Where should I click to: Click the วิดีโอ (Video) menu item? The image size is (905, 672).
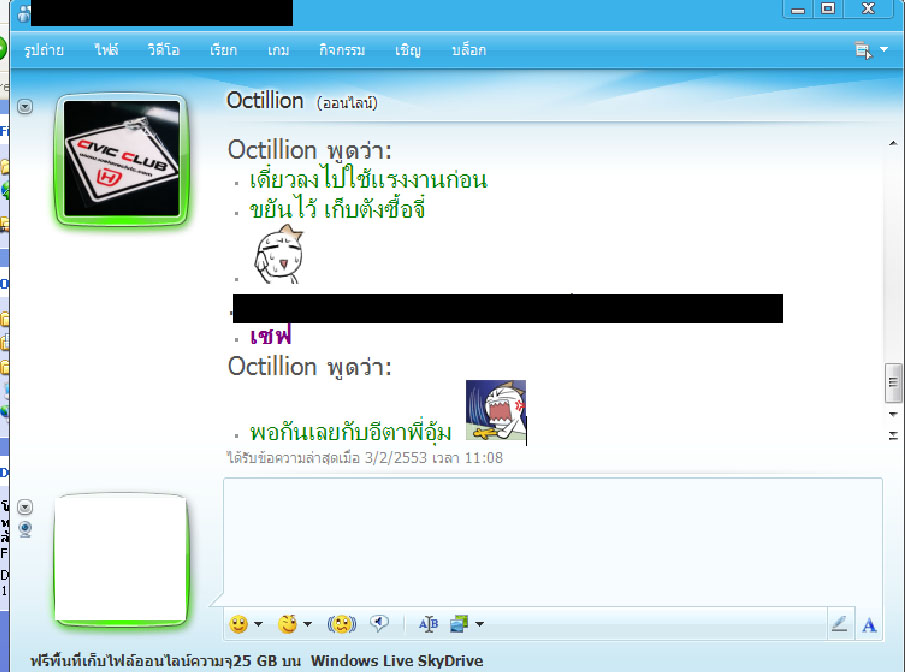pyautogui.click(x=163, y=49)
